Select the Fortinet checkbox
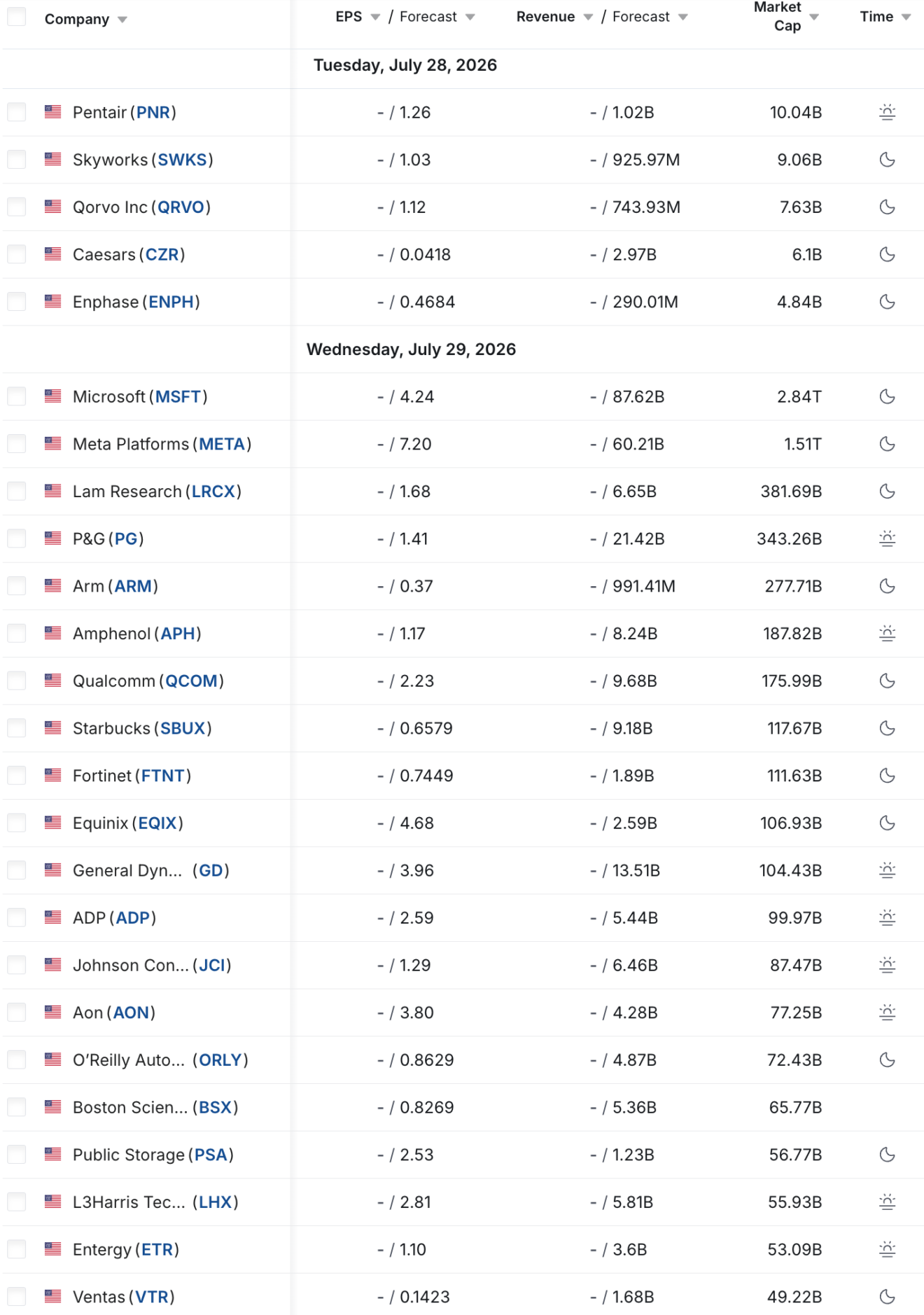924x1315 pixels. point(16,775)
